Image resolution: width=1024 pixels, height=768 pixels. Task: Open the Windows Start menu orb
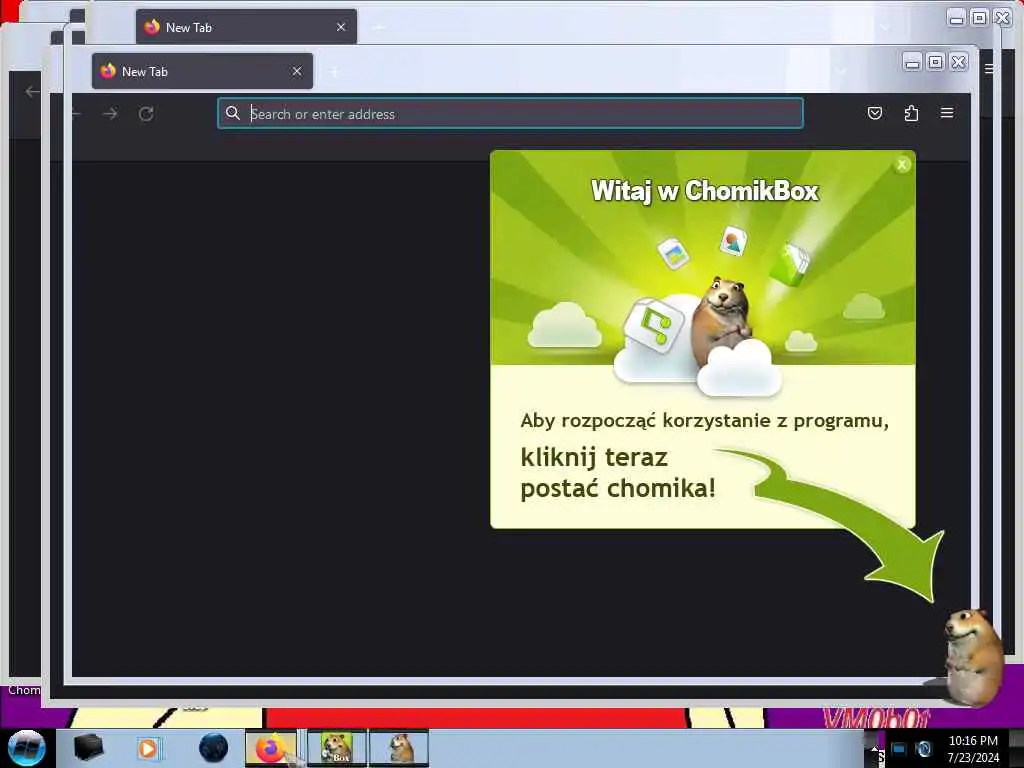[x=26, y=748]
